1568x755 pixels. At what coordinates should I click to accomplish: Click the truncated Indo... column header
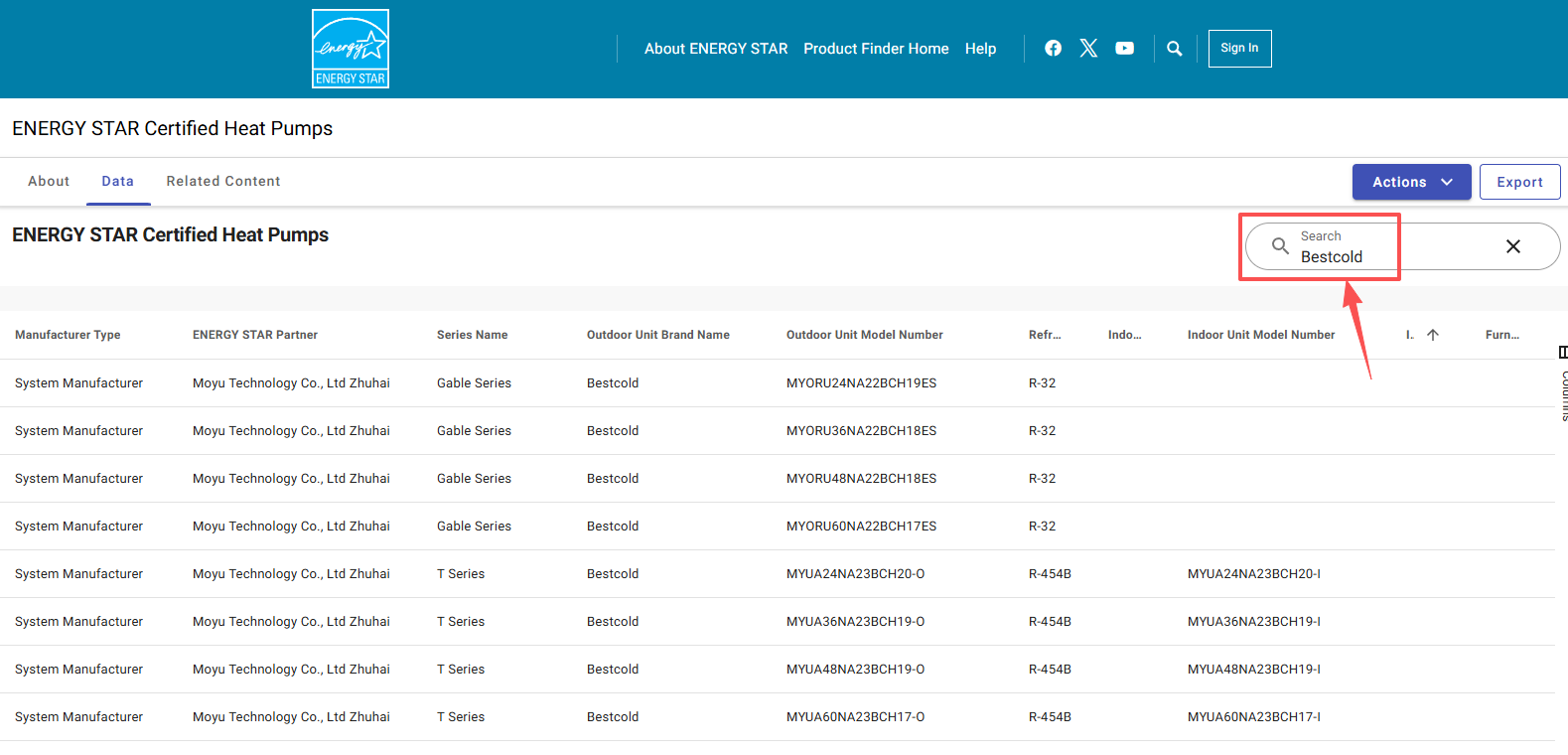click(1125, 335)
